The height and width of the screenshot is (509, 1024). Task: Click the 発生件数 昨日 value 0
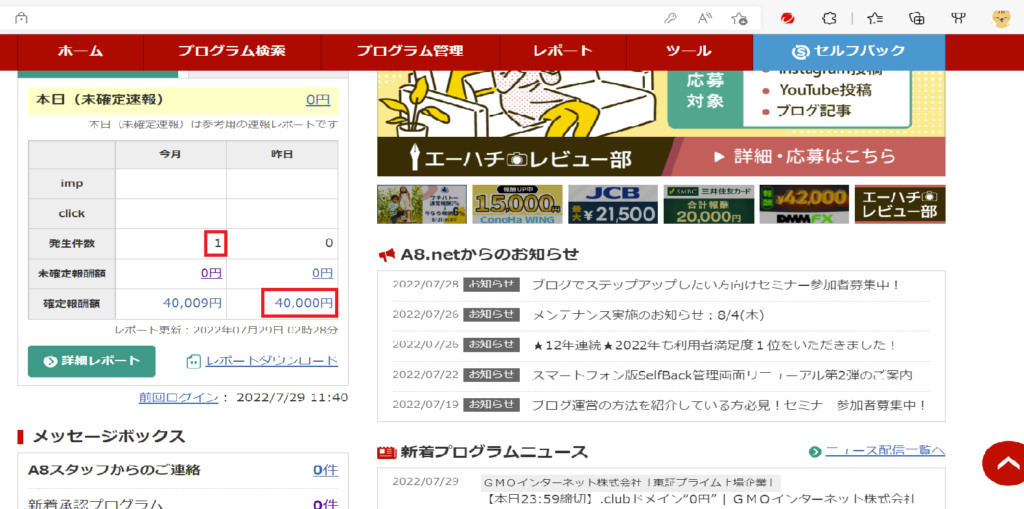point(330,244)
